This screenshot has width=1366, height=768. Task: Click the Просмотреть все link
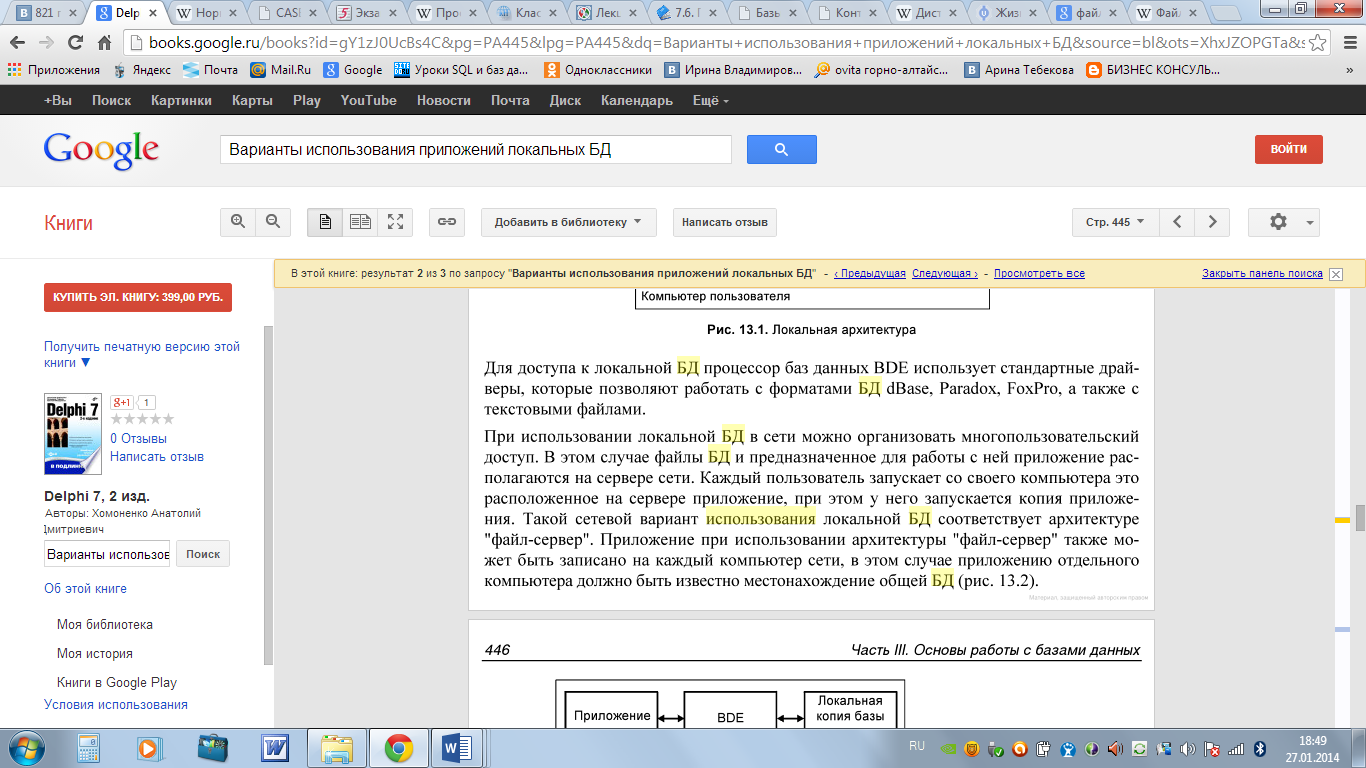(1039, 273)
